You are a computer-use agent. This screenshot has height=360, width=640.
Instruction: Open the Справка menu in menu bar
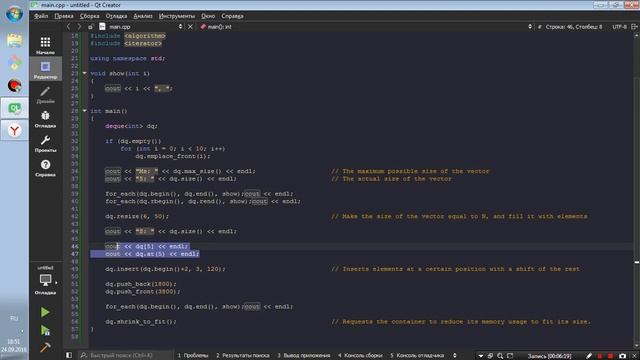(232, 16)
